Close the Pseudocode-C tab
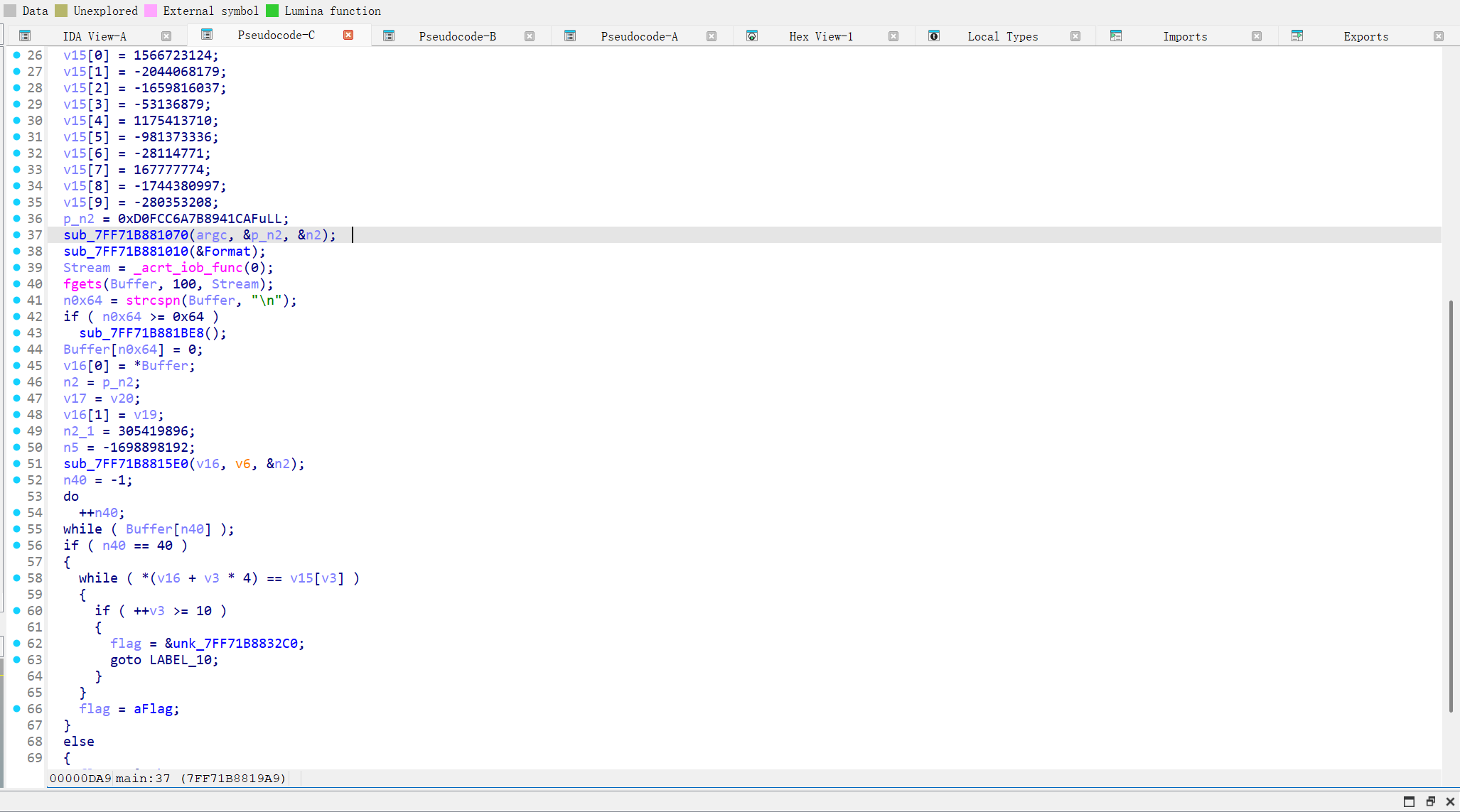The image size is (1460, 812). tap(348, 35)
